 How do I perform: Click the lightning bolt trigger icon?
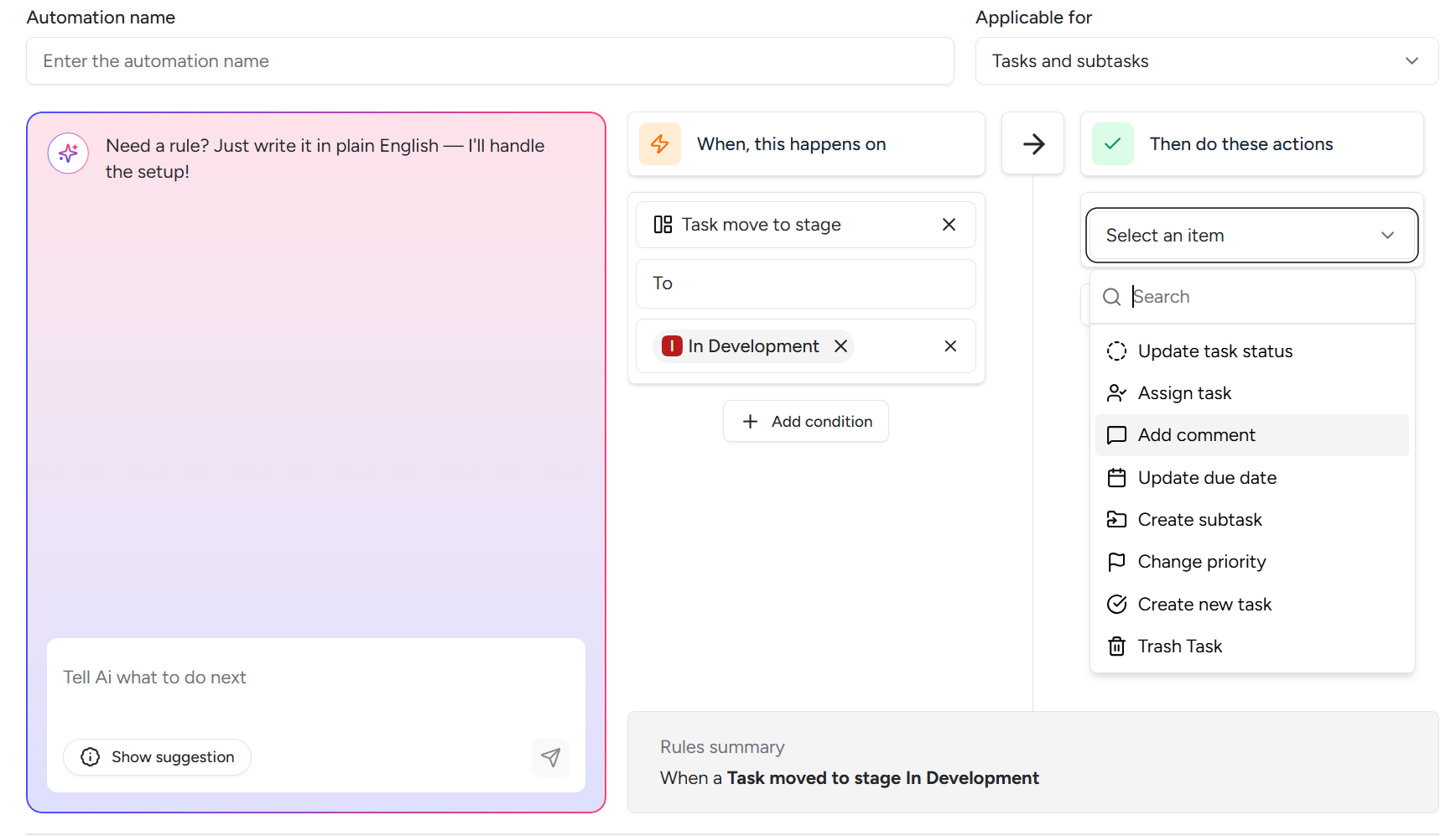[660, 144]
